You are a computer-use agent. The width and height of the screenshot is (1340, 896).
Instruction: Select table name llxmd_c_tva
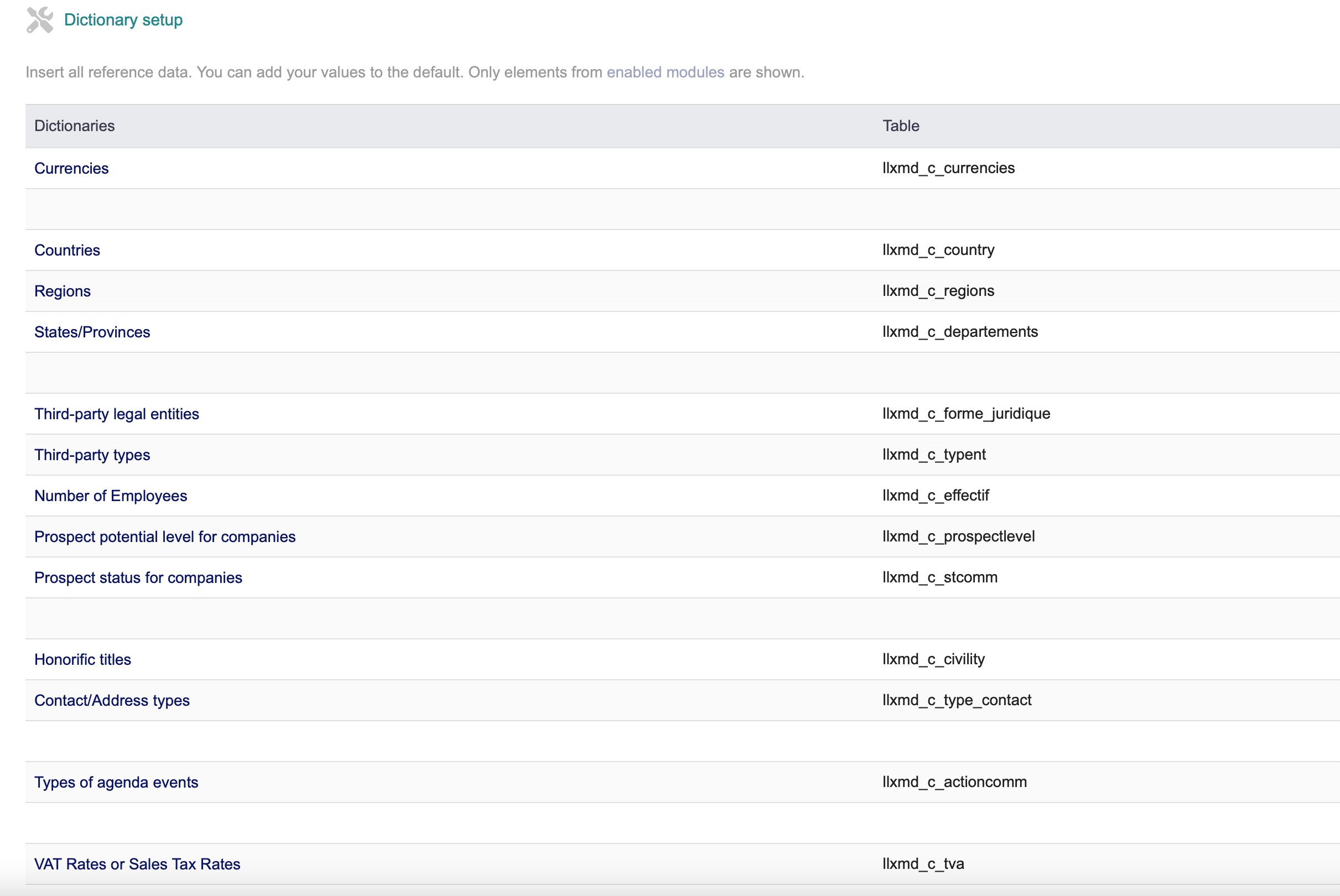tap(923, 864)
